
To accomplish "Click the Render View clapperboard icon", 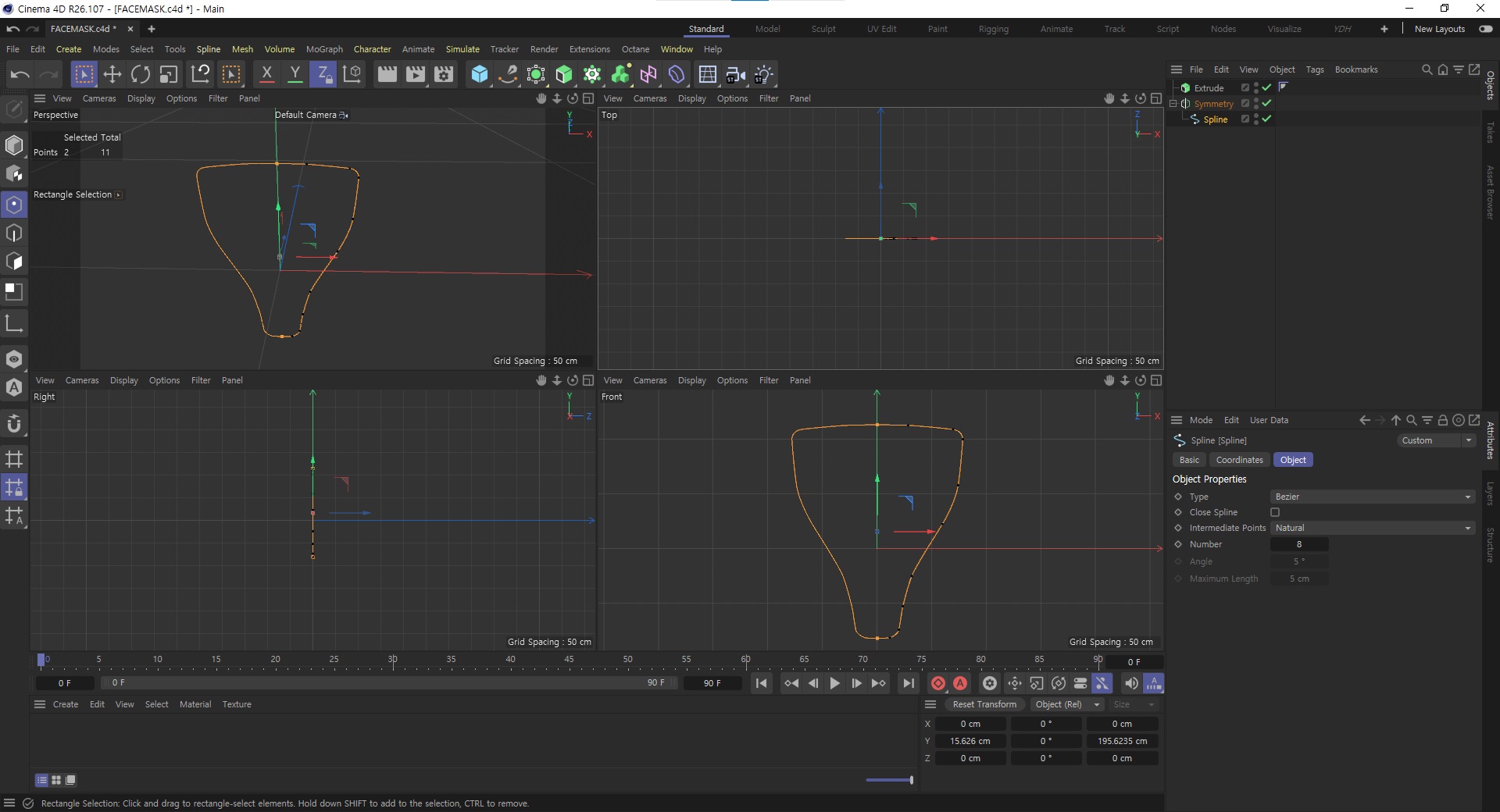I will [387, 74].
